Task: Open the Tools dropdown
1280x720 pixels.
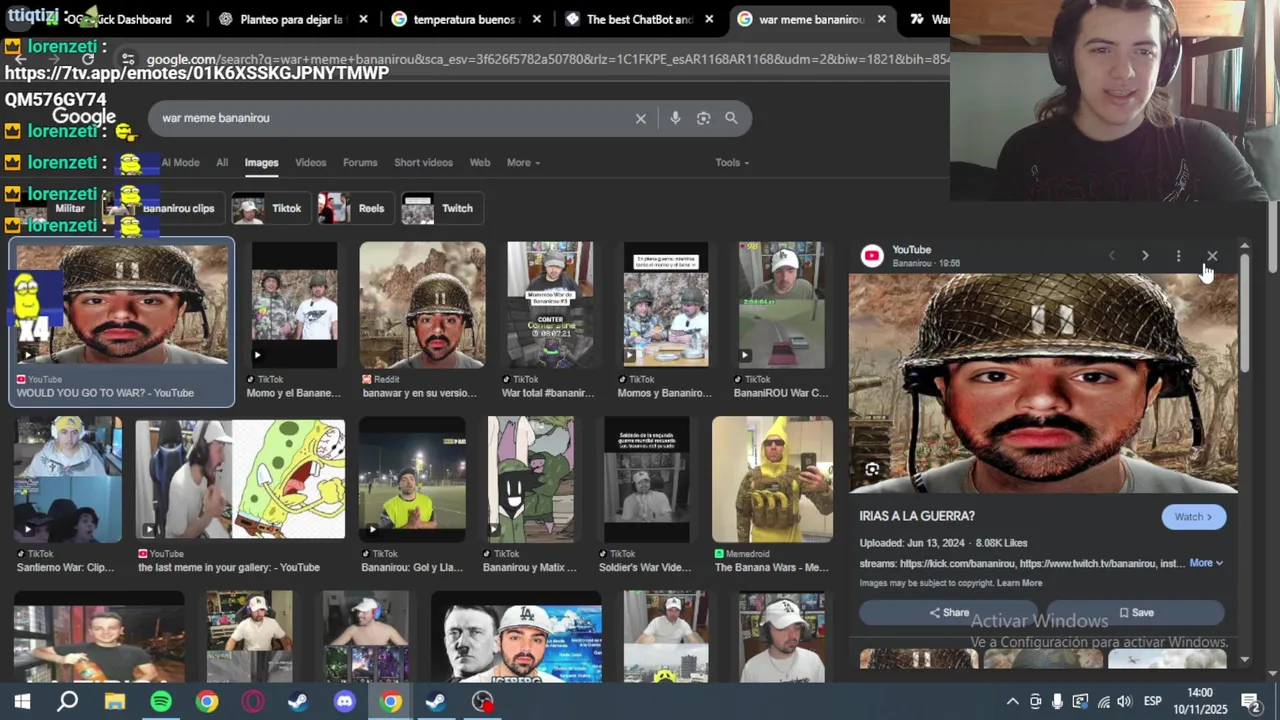Action: pos(732,163)
